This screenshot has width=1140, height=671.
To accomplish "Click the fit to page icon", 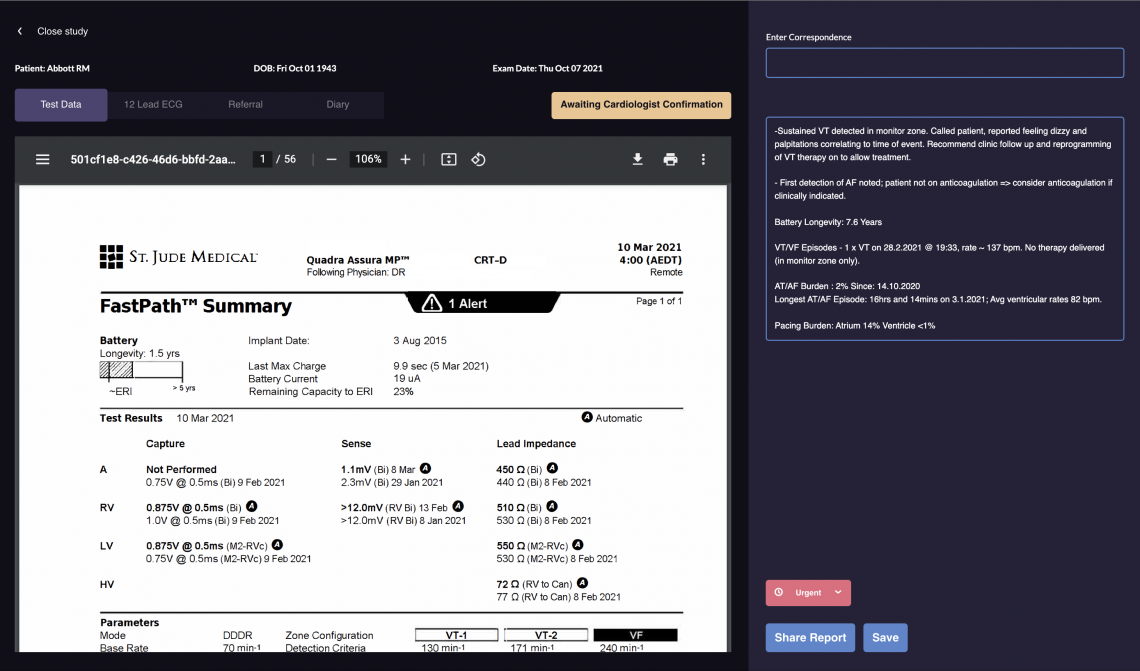I will click(449, 159).
